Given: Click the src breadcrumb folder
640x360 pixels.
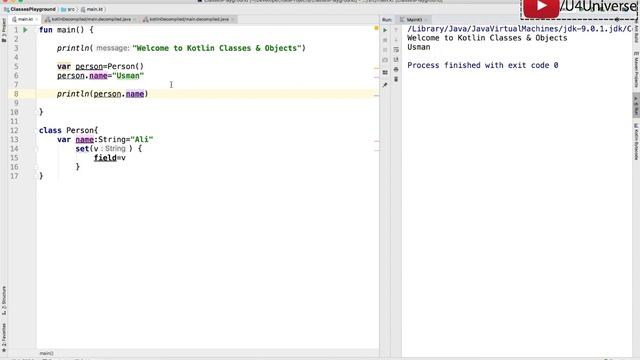Looking at the screenshot, I should (68, 9).
